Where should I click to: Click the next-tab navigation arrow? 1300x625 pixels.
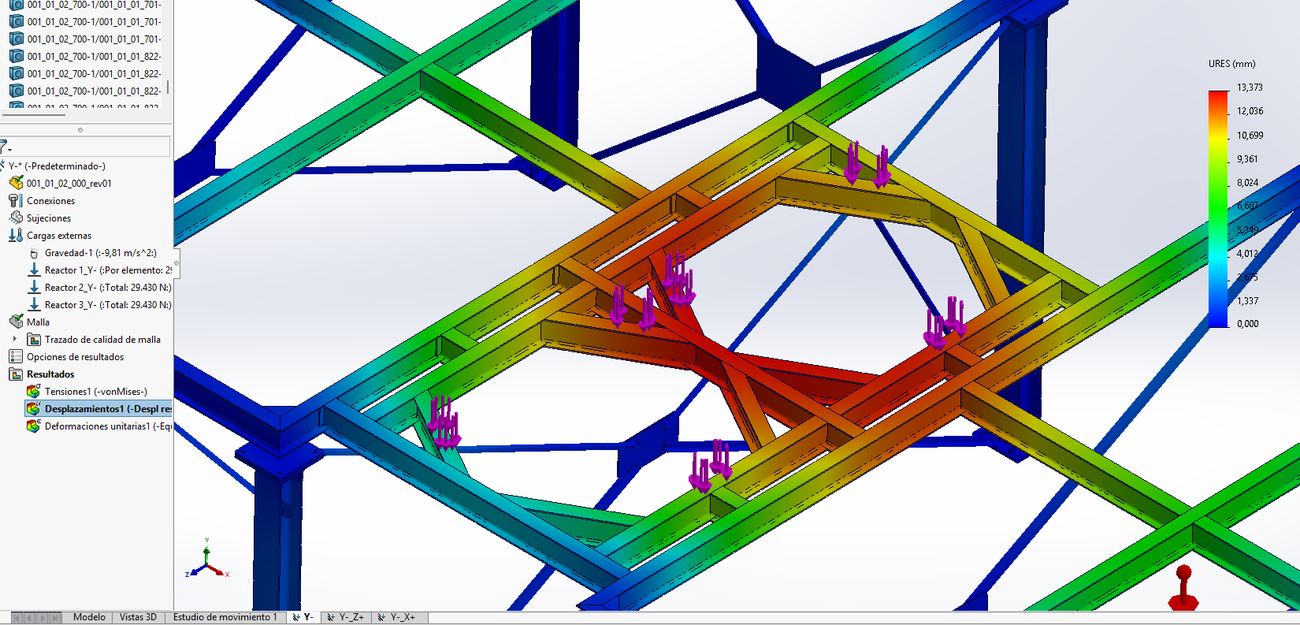(x=41, y=617)
